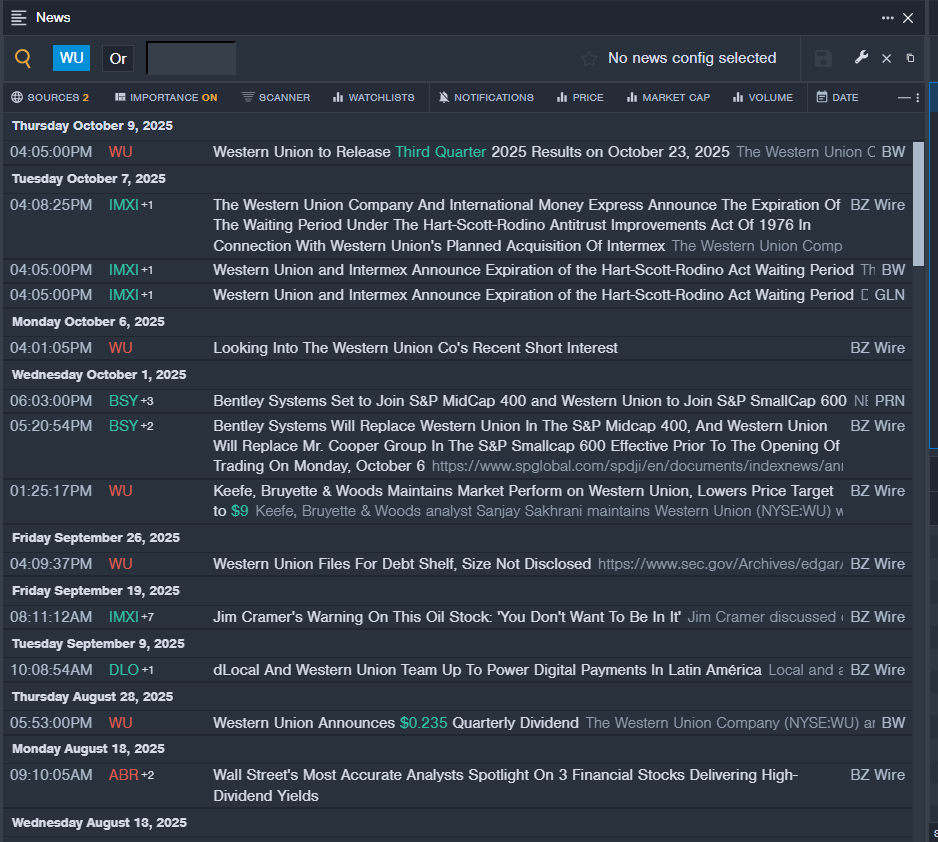938x842 pixels.
Task: Click the copy window icon in toolbar
Action: (x=910, y=59)
